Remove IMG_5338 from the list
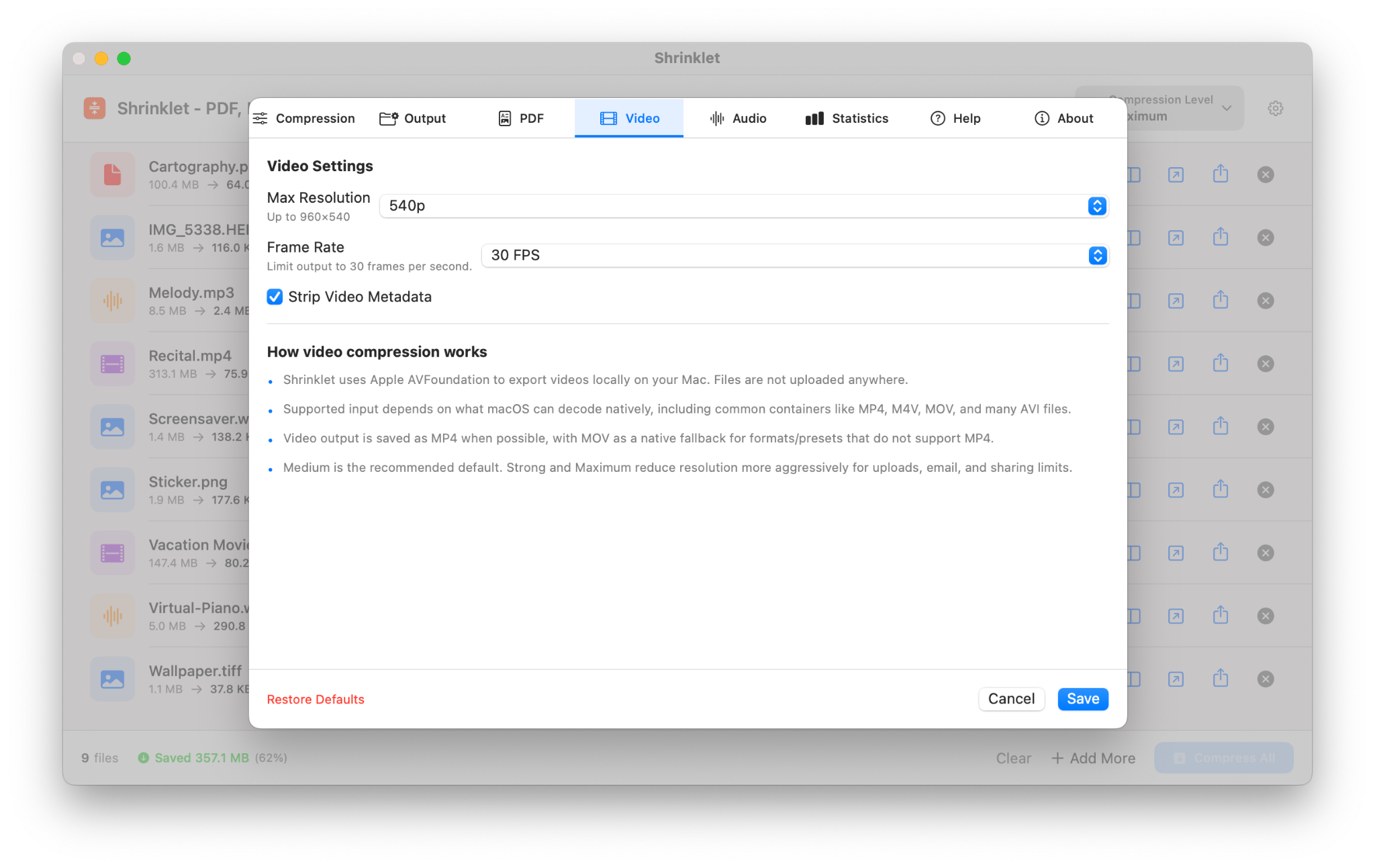 (x=1266, y=238)
